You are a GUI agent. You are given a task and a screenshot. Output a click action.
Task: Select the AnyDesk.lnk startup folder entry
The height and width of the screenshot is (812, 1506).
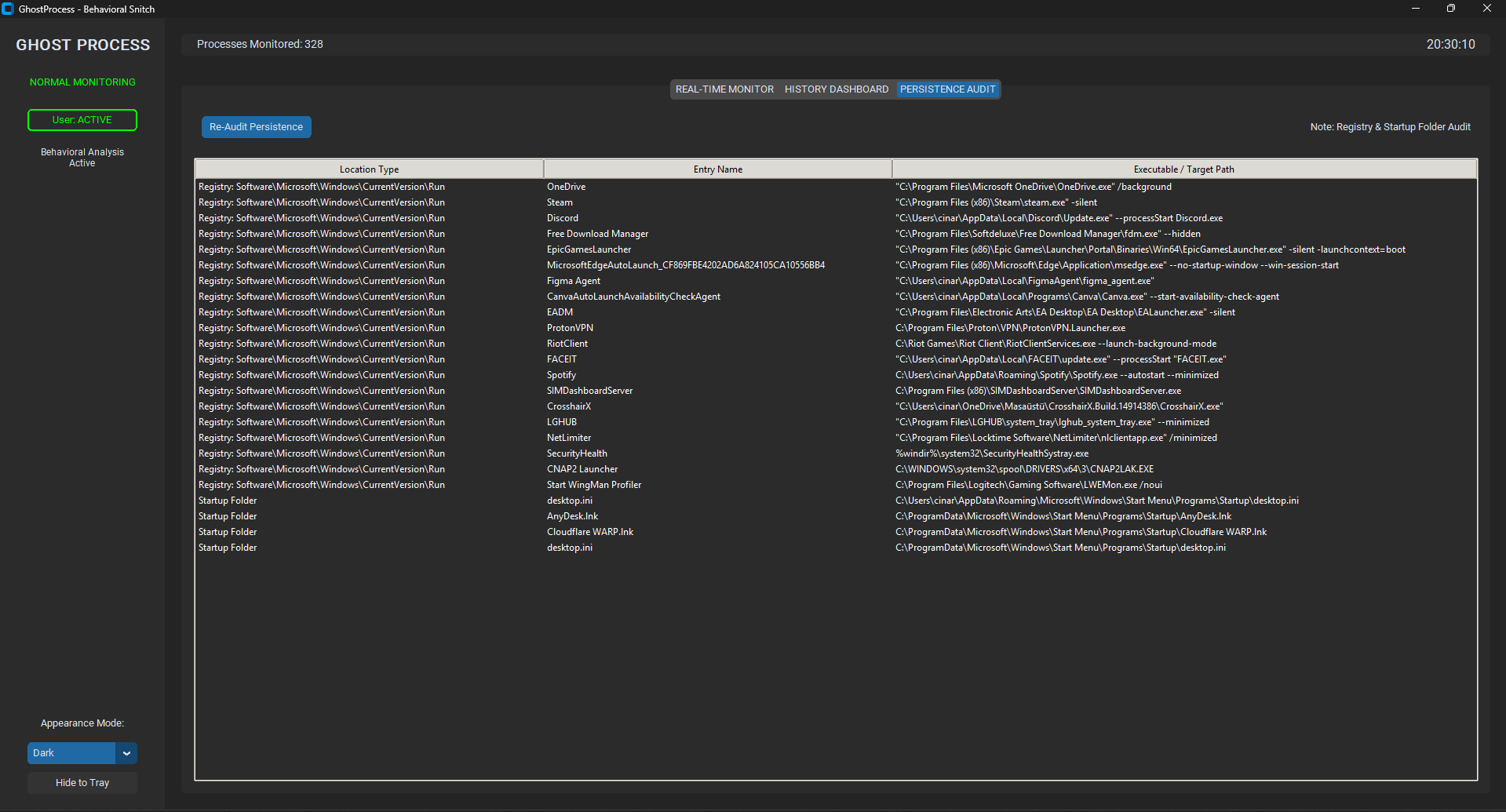coord(572,516)
